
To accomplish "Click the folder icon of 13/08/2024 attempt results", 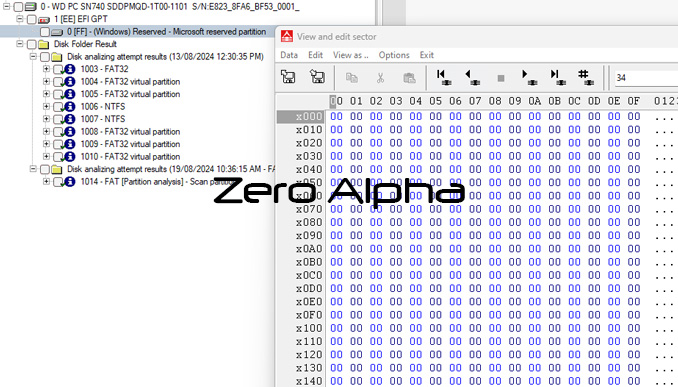I will coord(57,57).
